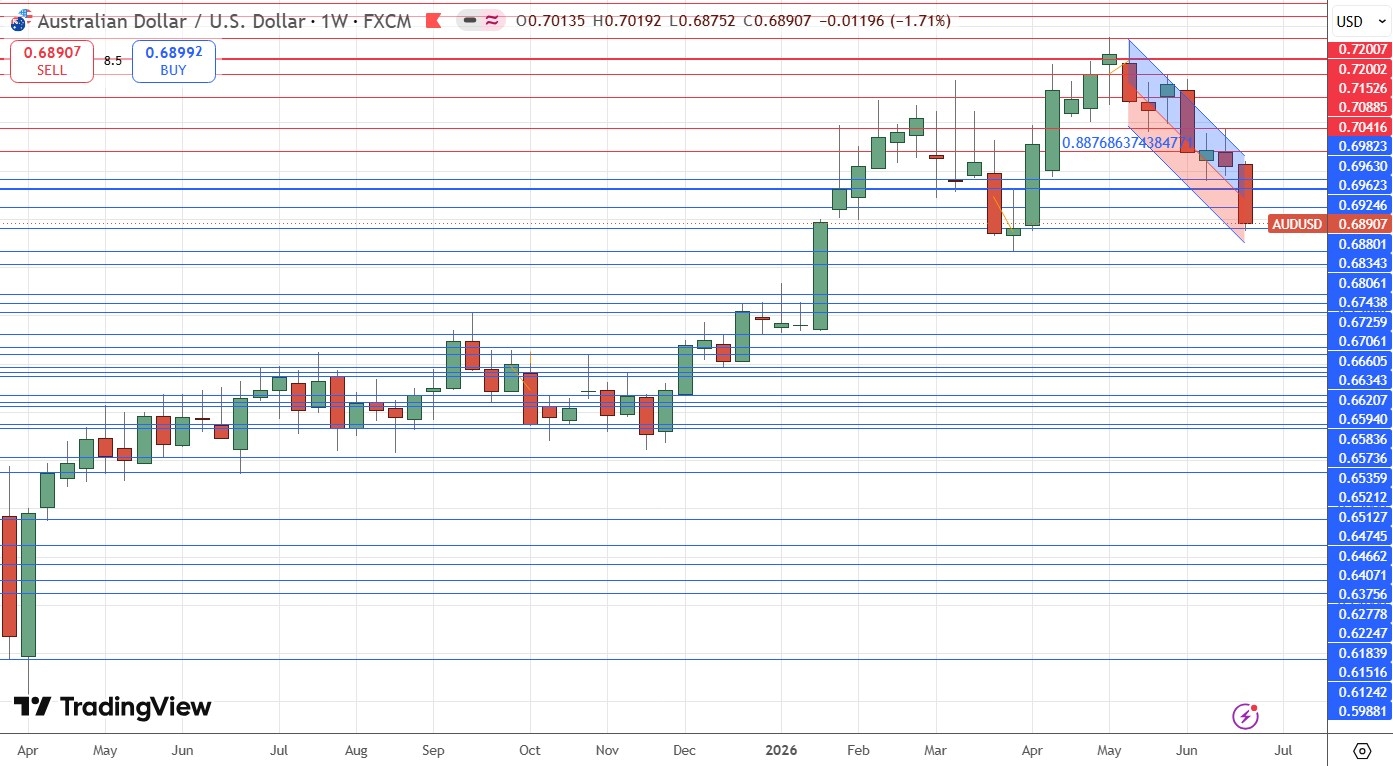This screenshot has height=766, width=1393.
Task: Open chart settings gear icon
Action: pos(1362,750)
